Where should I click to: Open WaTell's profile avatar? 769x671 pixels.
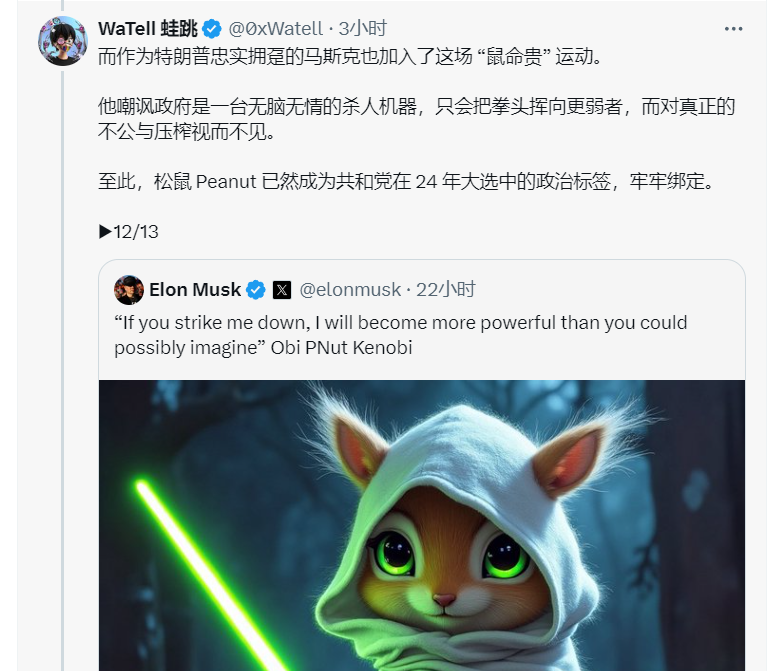(x=63, y=41)
